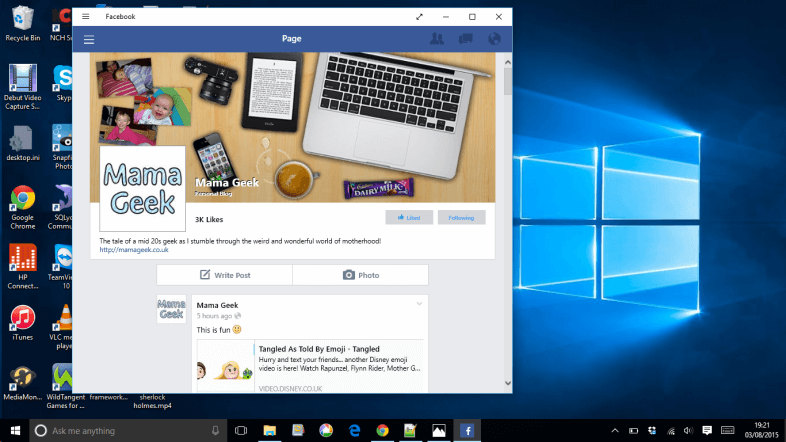Toggle fullscreen with the expand arrows icon
This screenshot has height=442, width=786.
(419, 17)
